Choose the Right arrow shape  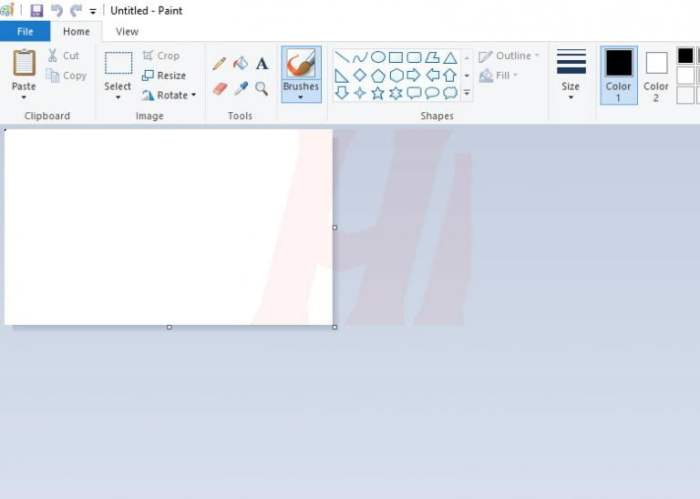click(414, 75)
